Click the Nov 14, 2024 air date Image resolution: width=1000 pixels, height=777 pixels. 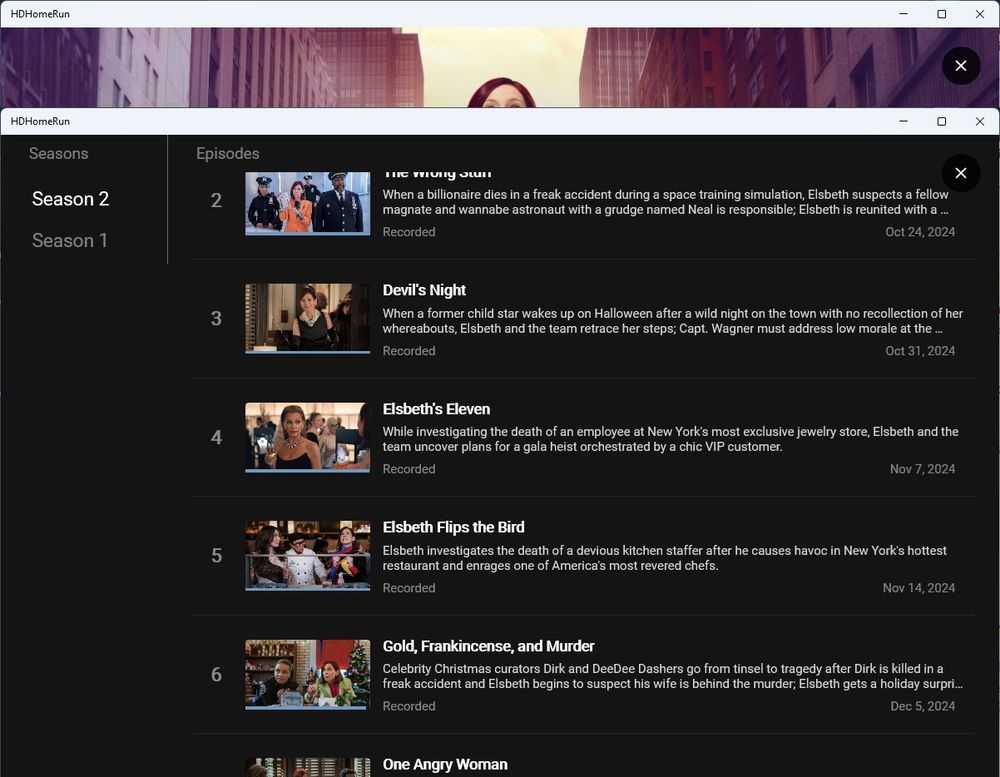[x=918, y=588]
